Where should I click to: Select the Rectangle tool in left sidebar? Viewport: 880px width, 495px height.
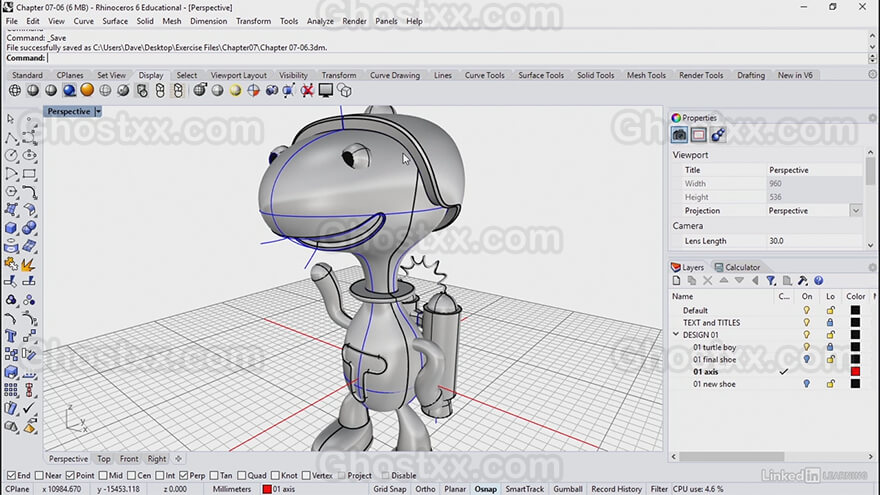29,173
